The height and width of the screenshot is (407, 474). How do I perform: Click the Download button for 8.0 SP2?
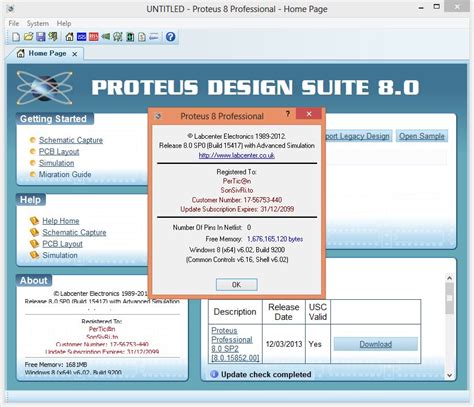375,344
